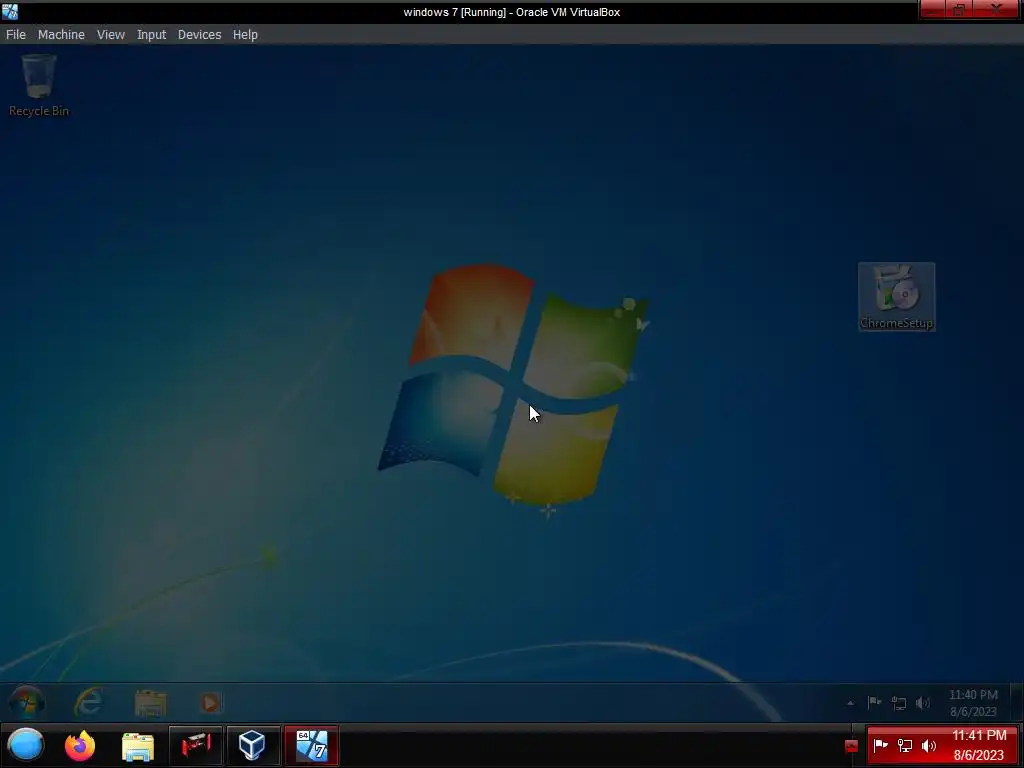This screenshot has height=768, width=1024.
Task: Open the Input menu
Action: coord(152,35)
